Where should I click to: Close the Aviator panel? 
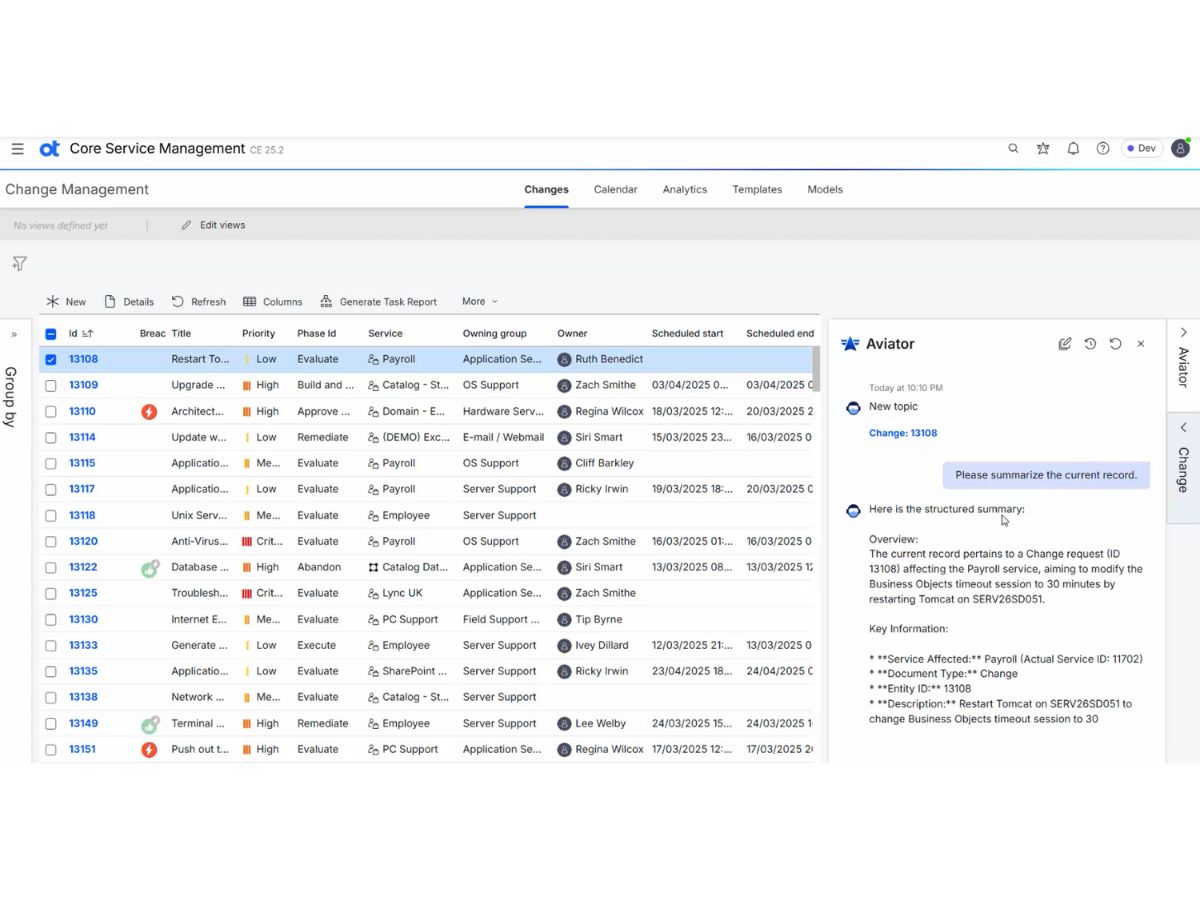[1141, 344]
